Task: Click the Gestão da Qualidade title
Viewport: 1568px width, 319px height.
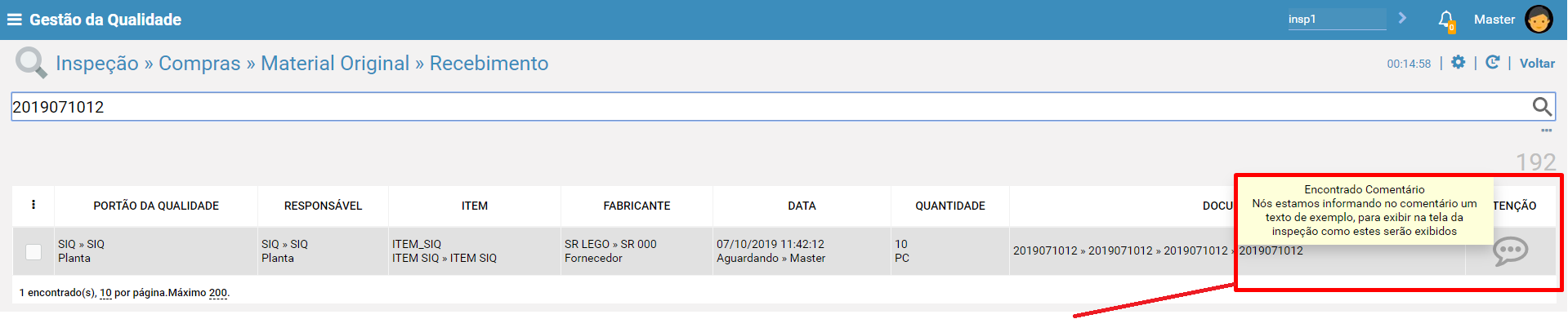Action: [105, 20]
